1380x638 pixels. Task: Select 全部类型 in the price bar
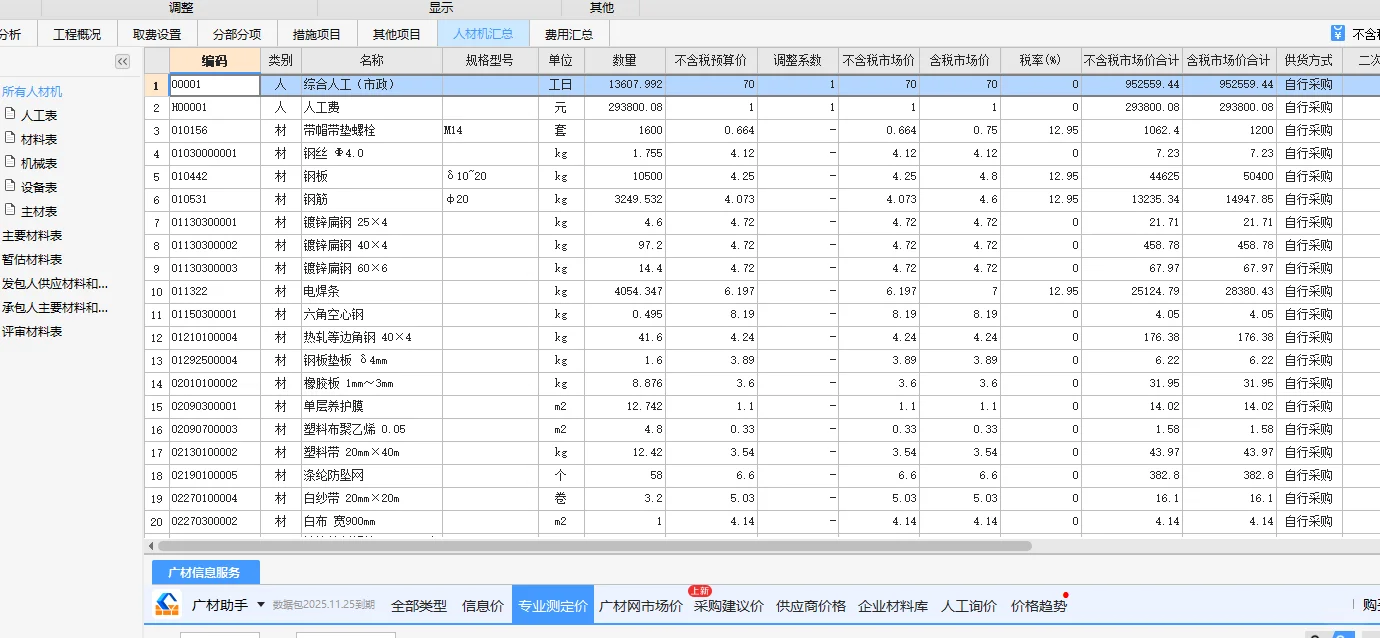419,605
